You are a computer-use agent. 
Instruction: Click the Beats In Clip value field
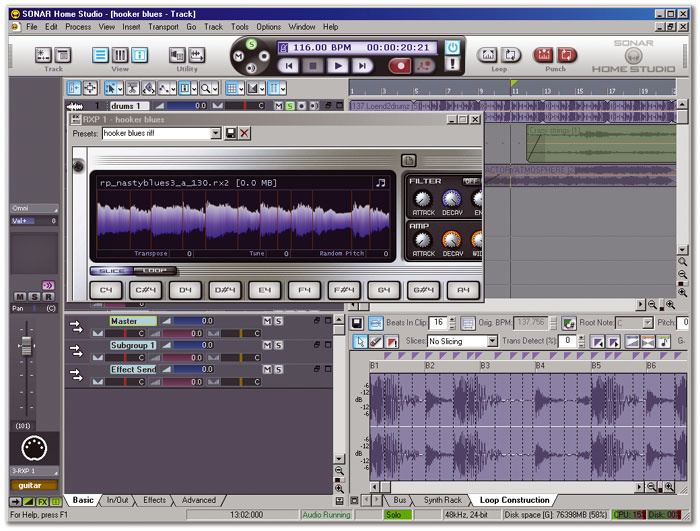tap(437, 323)
